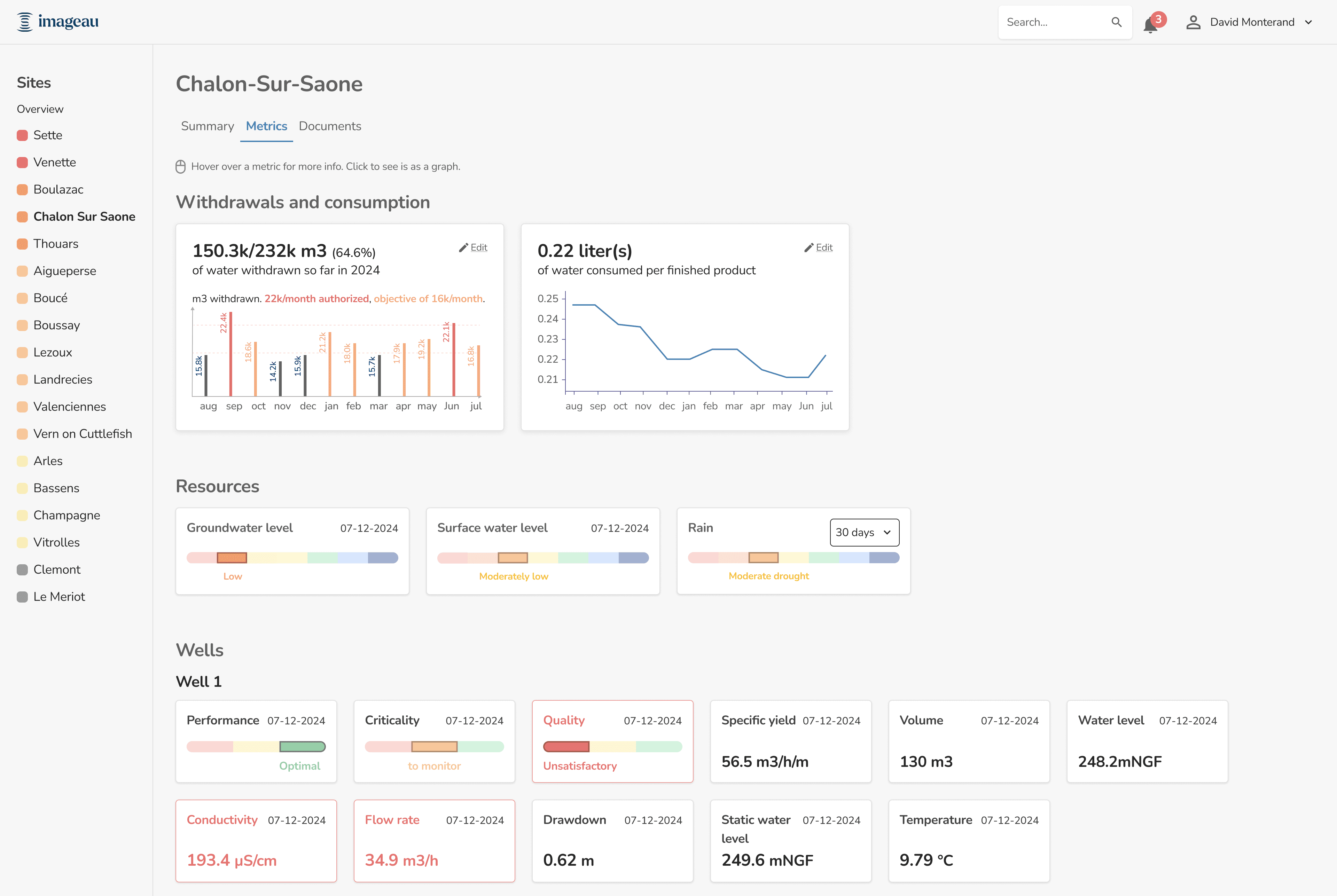Open the Conductivity card

(x=256, y=841)
